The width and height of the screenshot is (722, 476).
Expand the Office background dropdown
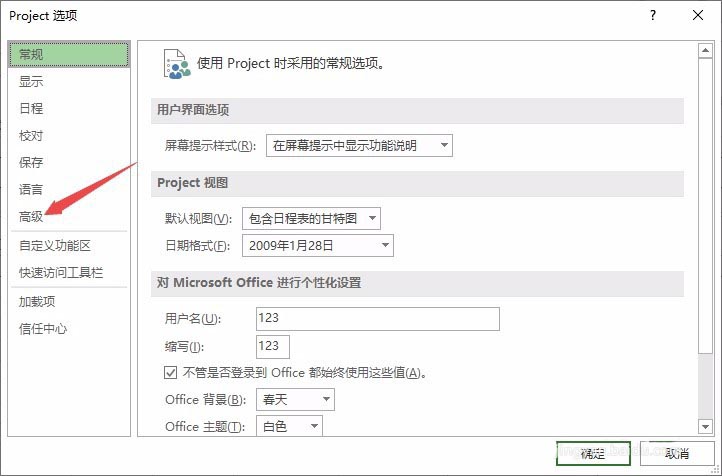(x=294, y=400)
